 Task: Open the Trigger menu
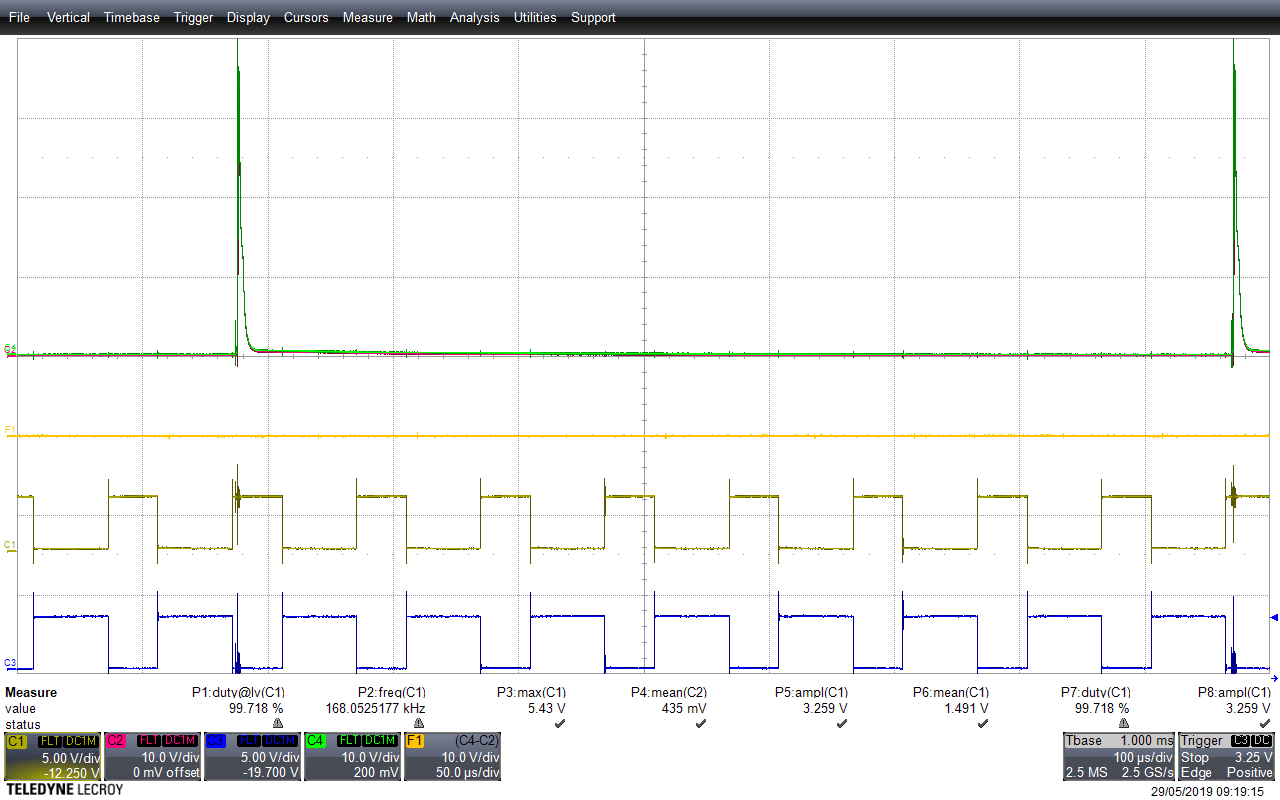(x=193, y=17)
